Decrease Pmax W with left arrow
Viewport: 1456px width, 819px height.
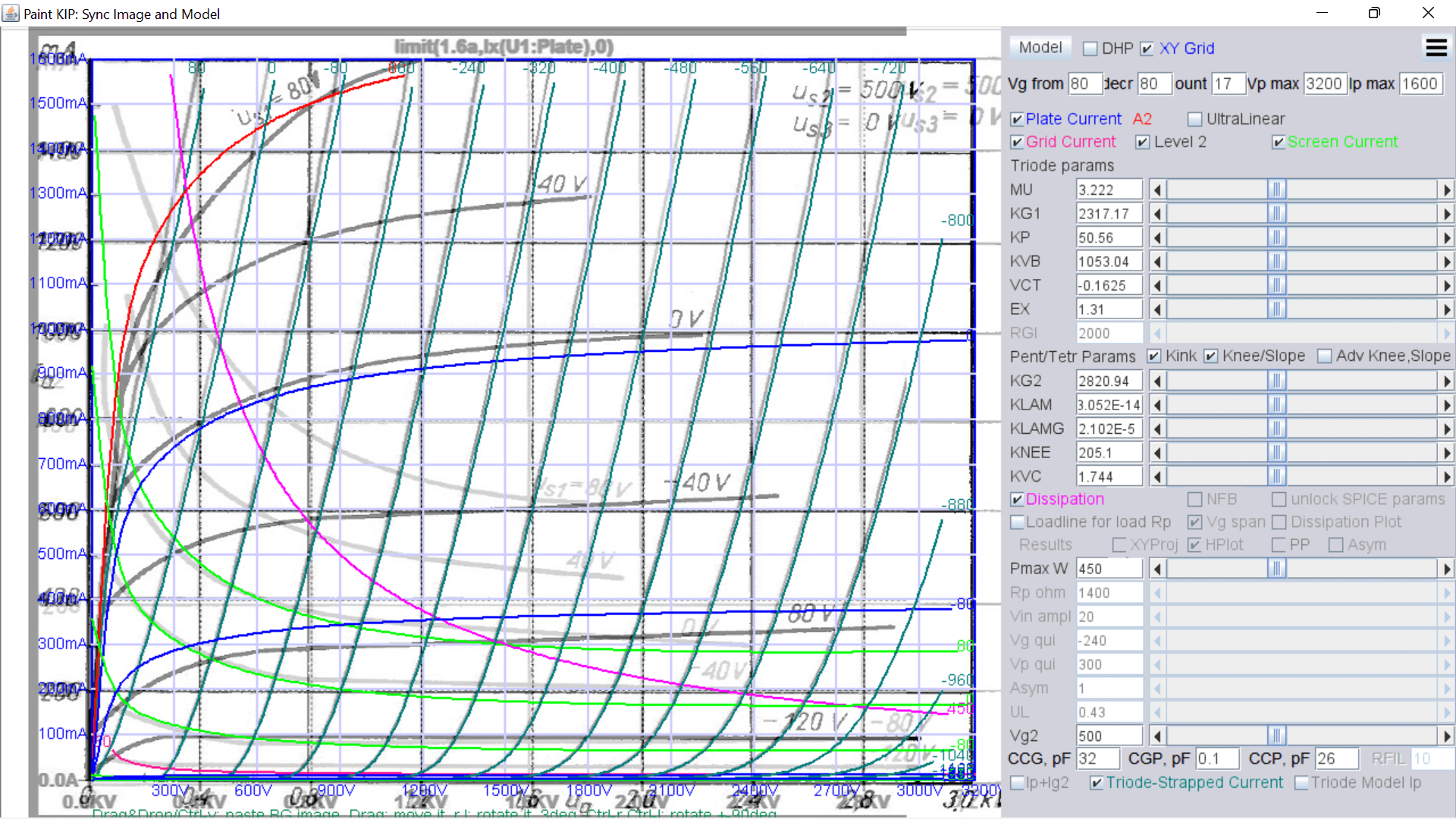1157,569
